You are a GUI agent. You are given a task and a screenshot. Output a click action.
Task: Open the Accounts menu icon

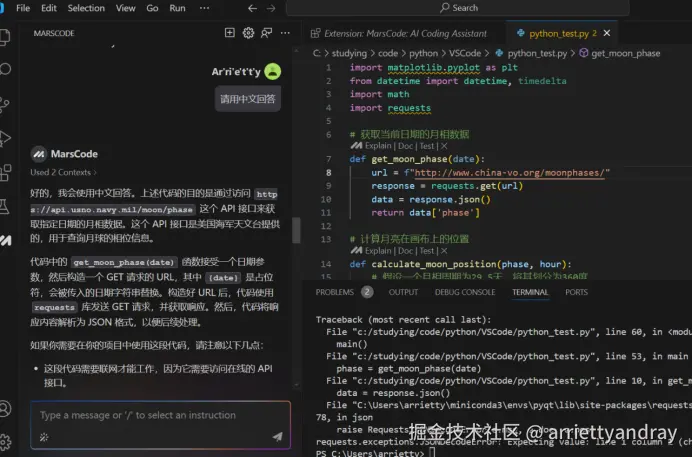[x=5, y=409]
